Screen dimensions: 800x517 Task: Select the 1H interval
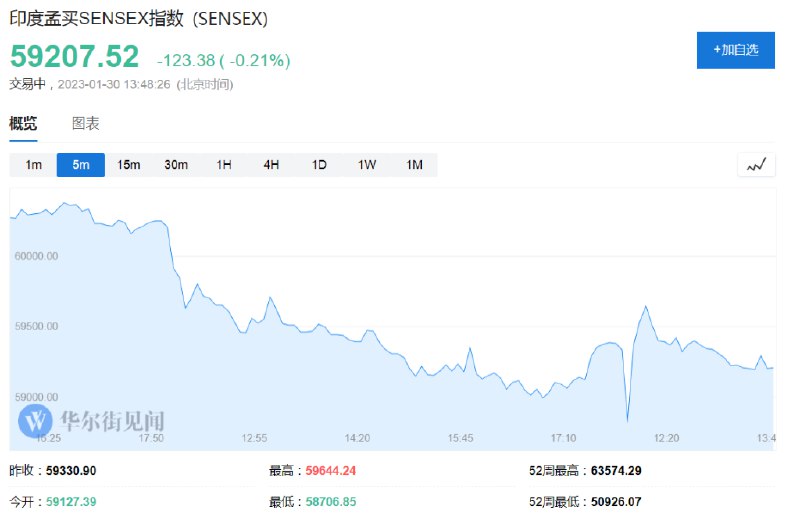[223, 165]
